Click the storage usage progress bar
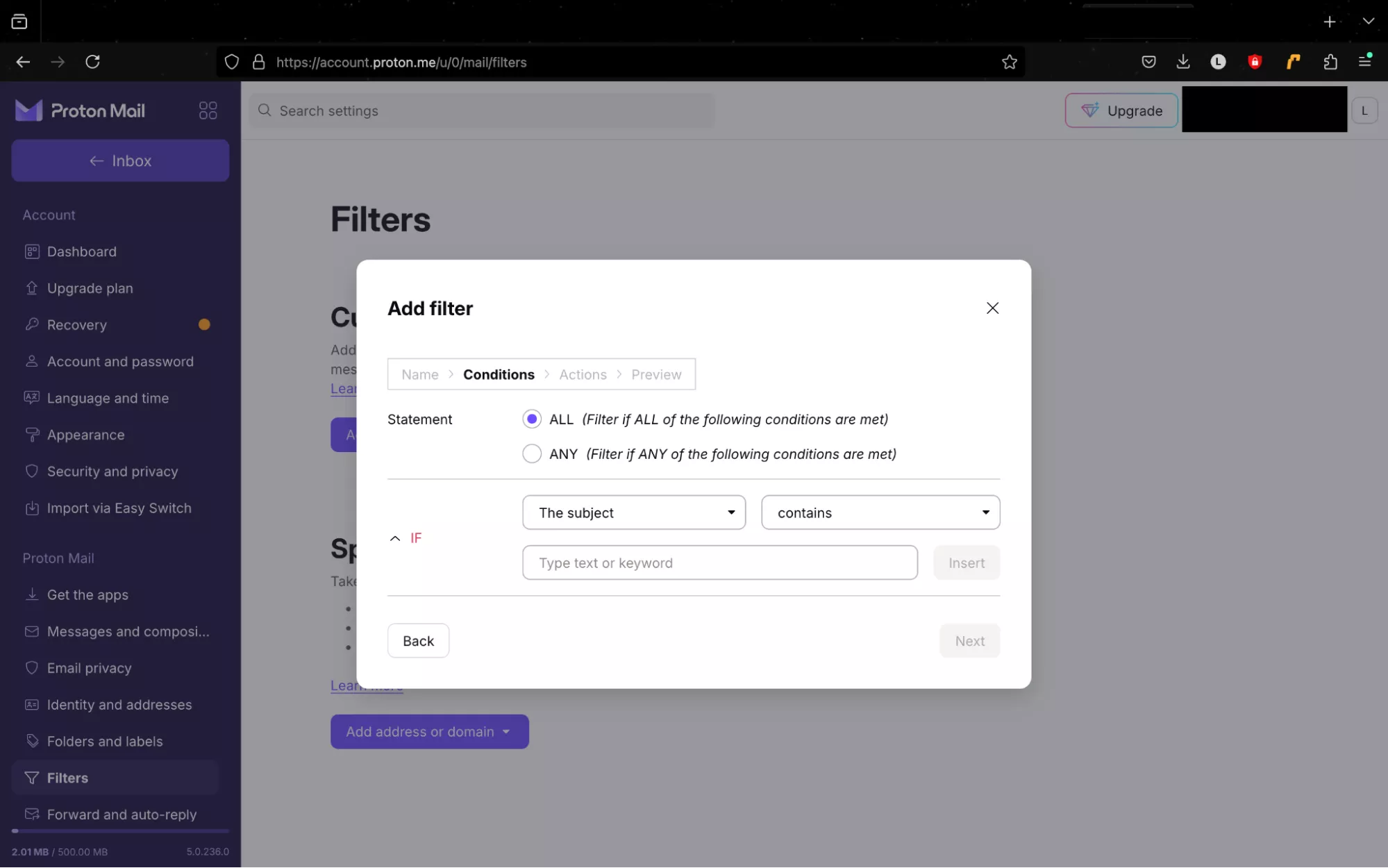Image resolution: width=1388 pixels, height=868 pixels. (120, 831)
